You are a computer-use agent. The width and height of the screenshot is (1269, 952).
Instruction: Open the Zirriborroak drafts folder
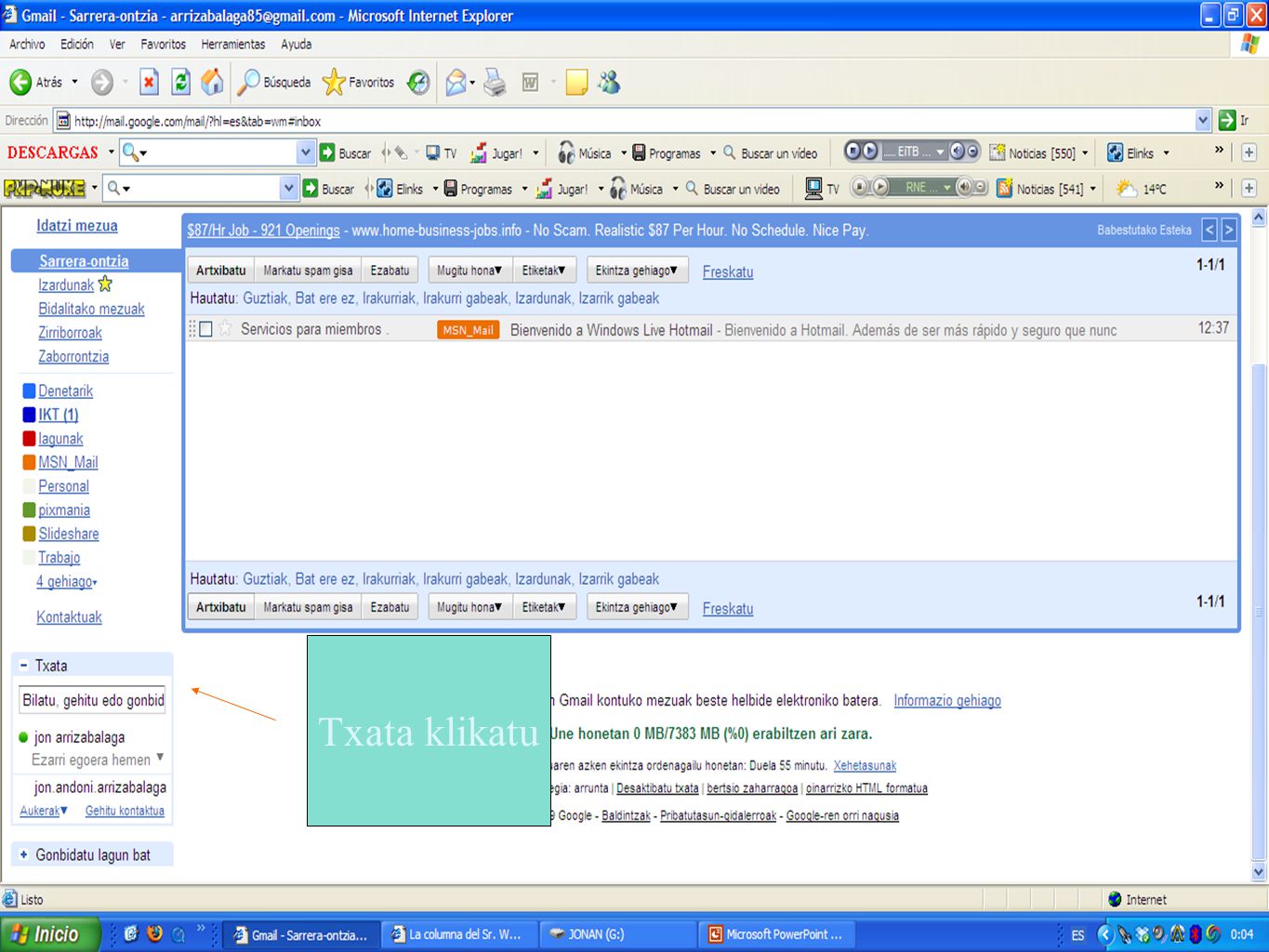[71, 333]
